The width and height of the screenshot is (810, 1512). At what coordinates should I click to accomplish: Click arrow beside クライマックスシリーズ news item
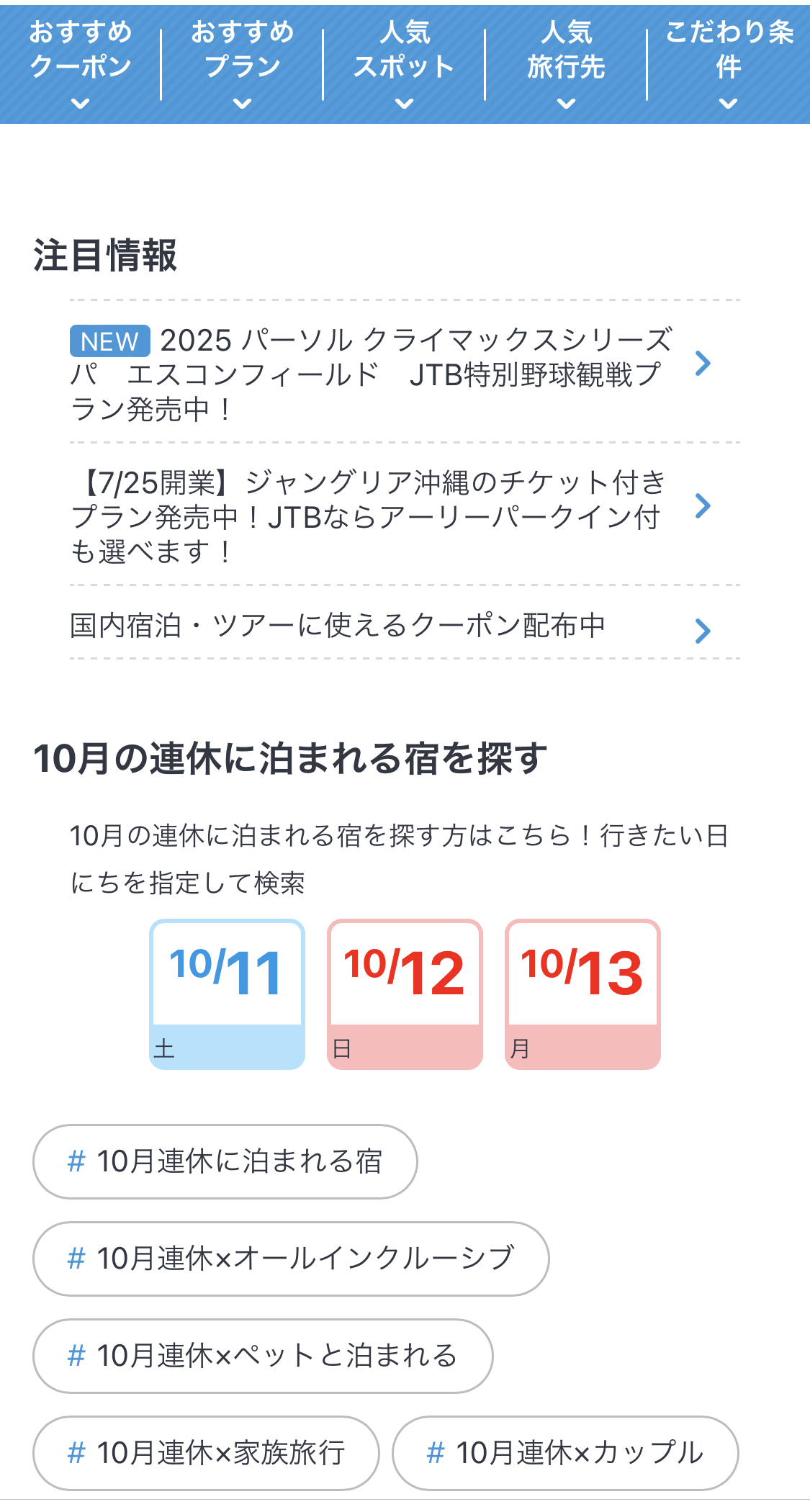point(703,364)
